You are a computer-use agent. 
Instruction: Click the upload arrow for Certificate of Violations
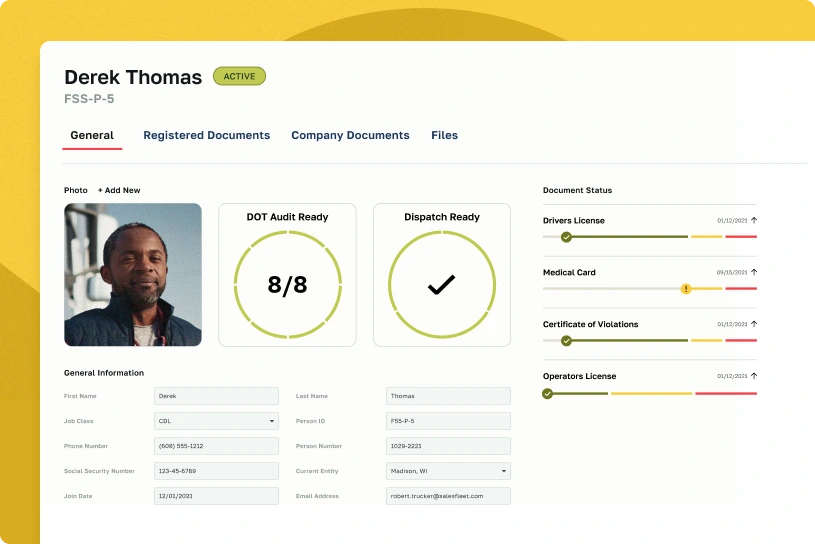click(x=754, y=324)
